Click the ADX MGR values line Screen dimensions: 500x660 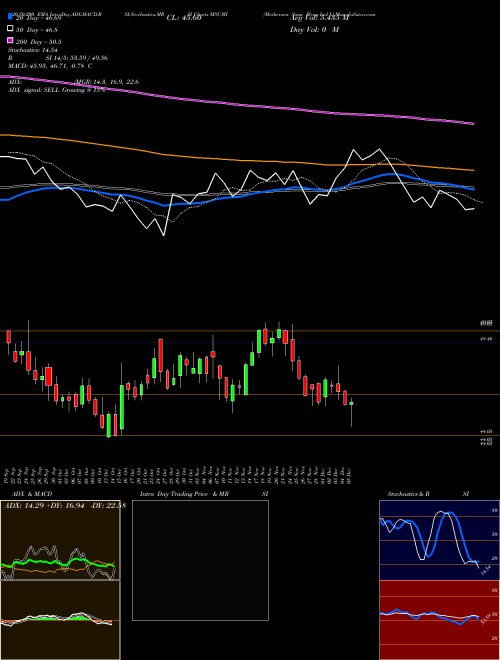73,82
